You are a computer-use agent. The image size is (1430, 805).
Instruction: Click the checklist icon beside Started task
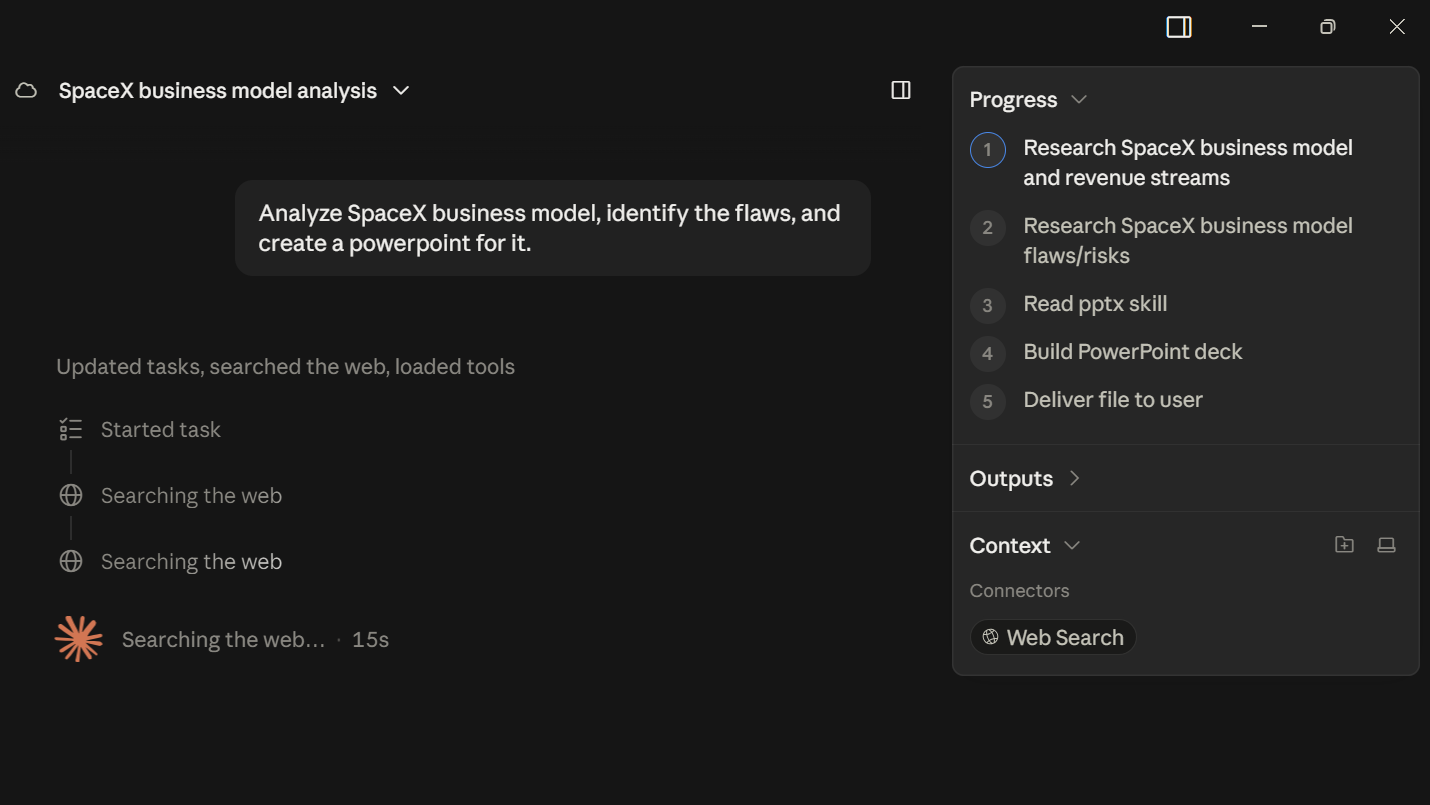(x=70, y=430)
